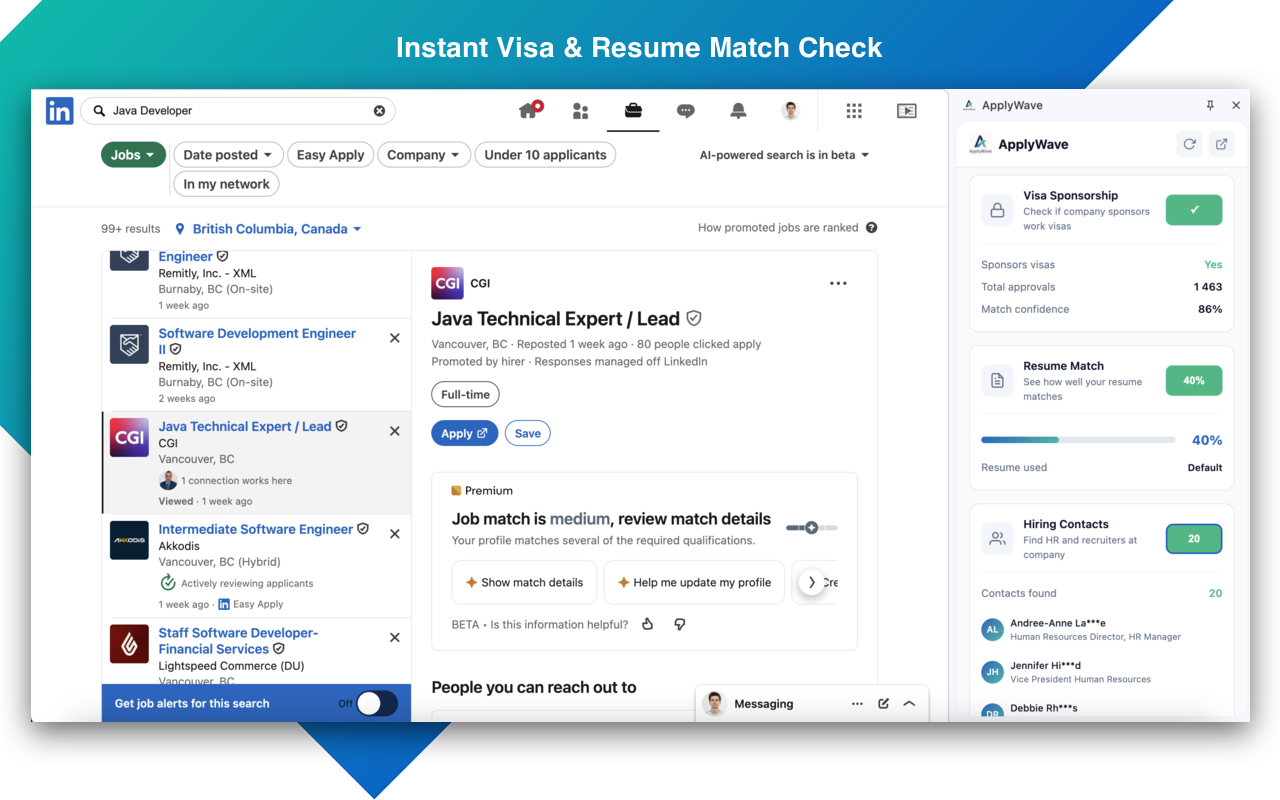This screenshot has height=800, width=1280.
Task: Change the British Columbia, Canada location
Action: pos(268,229)
